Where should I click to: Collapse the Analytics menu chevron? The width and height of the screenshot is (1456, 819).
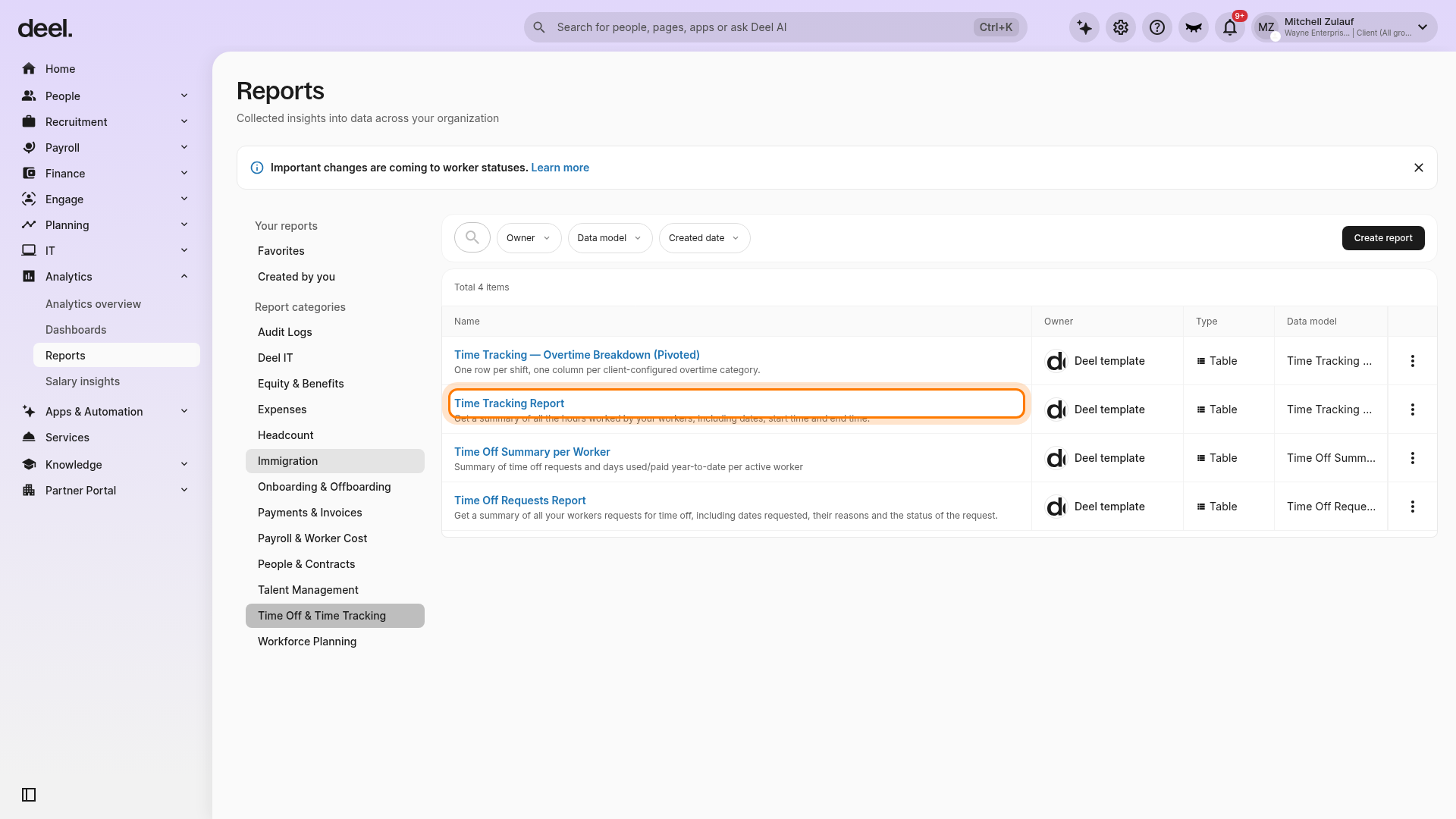tap(184, 276)
